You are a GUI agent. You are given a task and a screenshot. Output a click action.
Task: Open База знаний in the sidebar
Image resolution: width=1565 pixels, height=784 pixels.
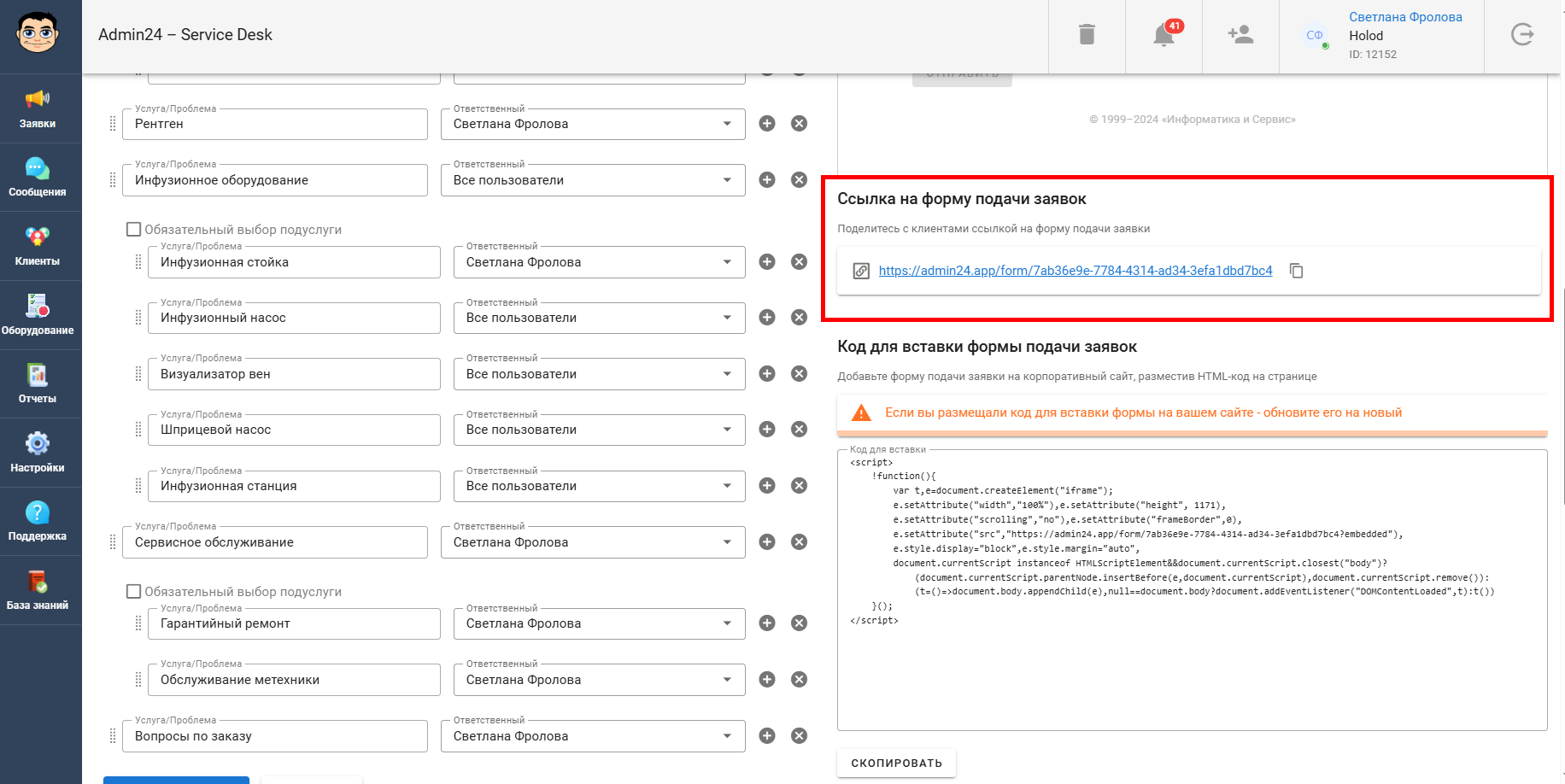38,590
